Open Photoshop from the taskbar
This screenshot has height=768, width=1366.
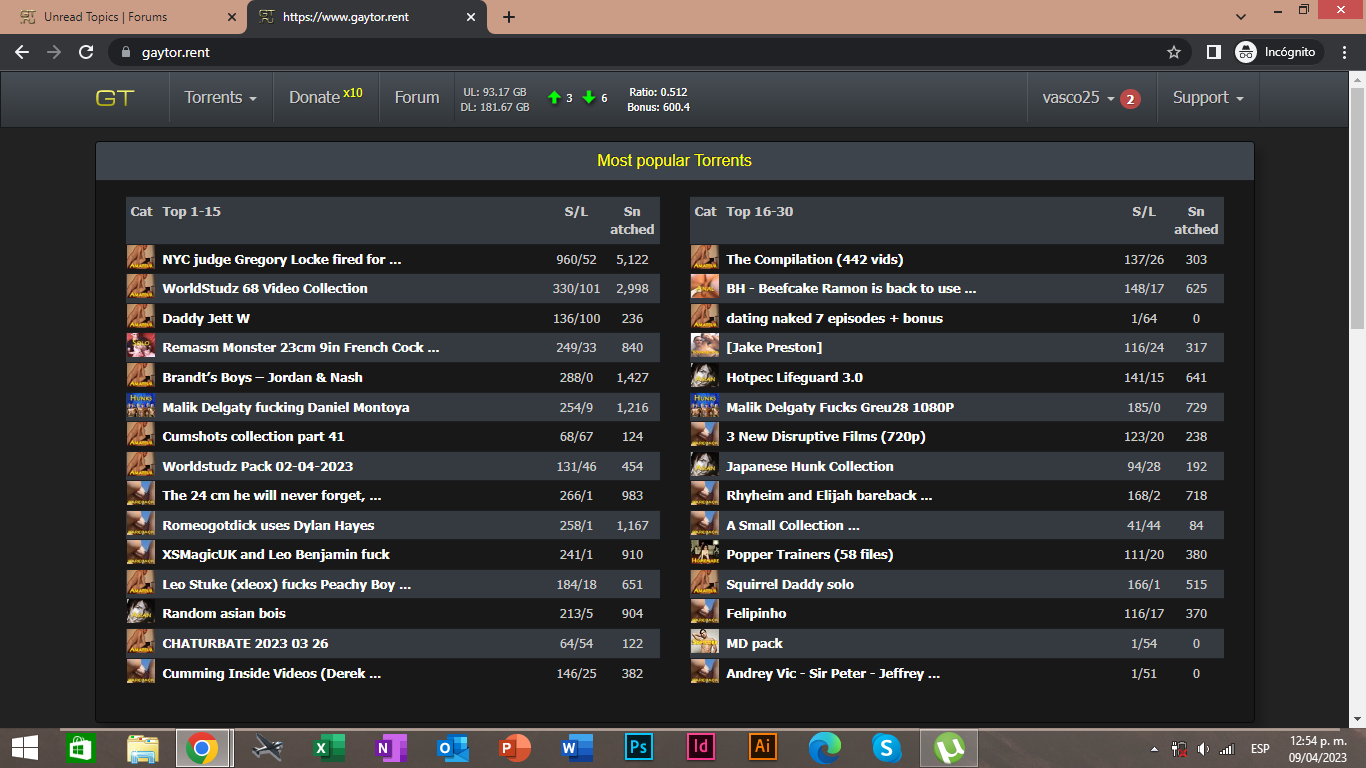[x=637, y=748]
